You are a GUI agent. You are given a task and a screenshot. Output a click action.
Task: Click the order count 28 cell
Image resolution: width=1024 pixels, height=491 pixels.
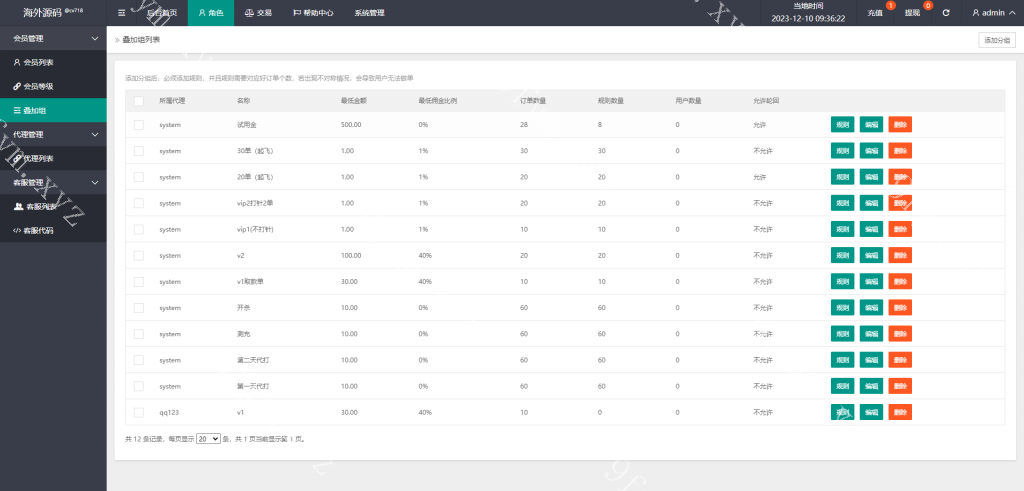pos(524,125)
